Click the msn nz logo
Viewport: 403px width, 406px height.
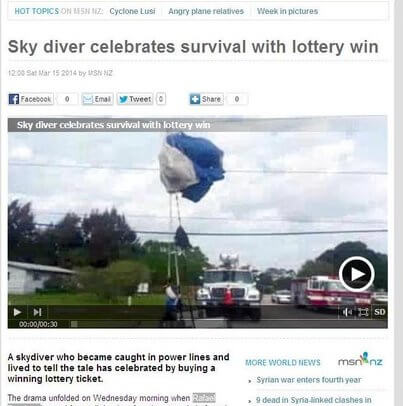360,360
